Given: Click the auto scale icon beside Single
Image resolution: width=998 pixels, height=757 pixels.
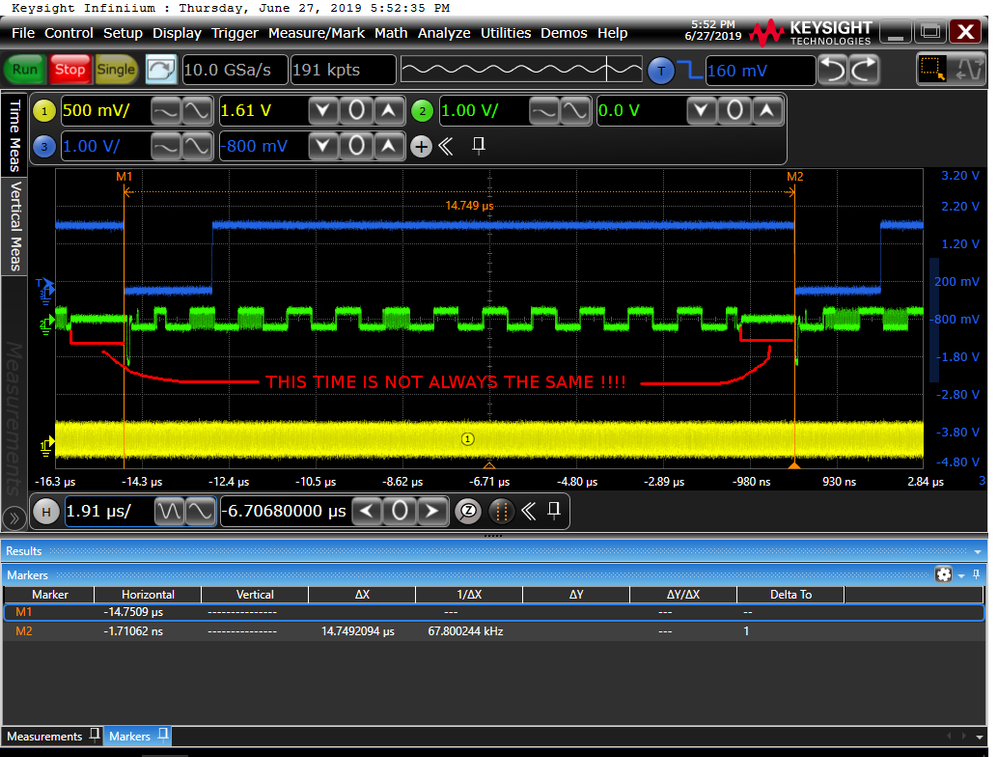Looking at the screenshot, I should pos(161,69).
